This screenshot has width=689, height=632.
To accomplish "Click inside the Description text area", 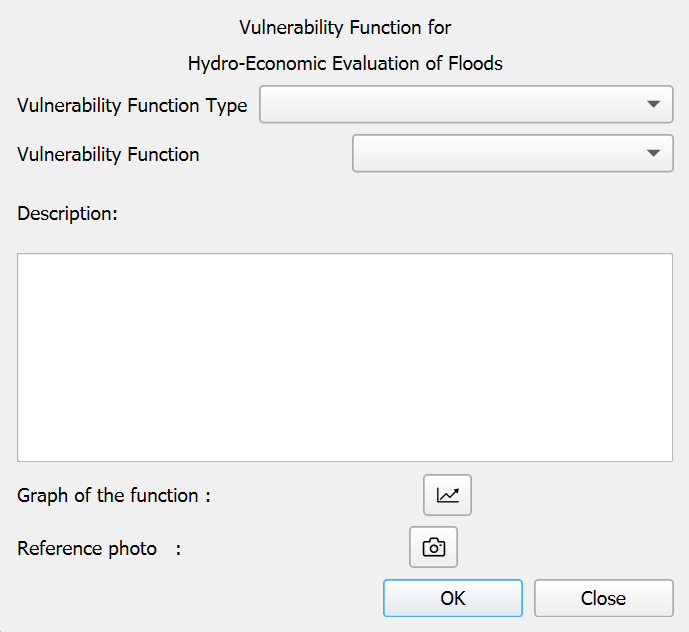I will point(344,357).
